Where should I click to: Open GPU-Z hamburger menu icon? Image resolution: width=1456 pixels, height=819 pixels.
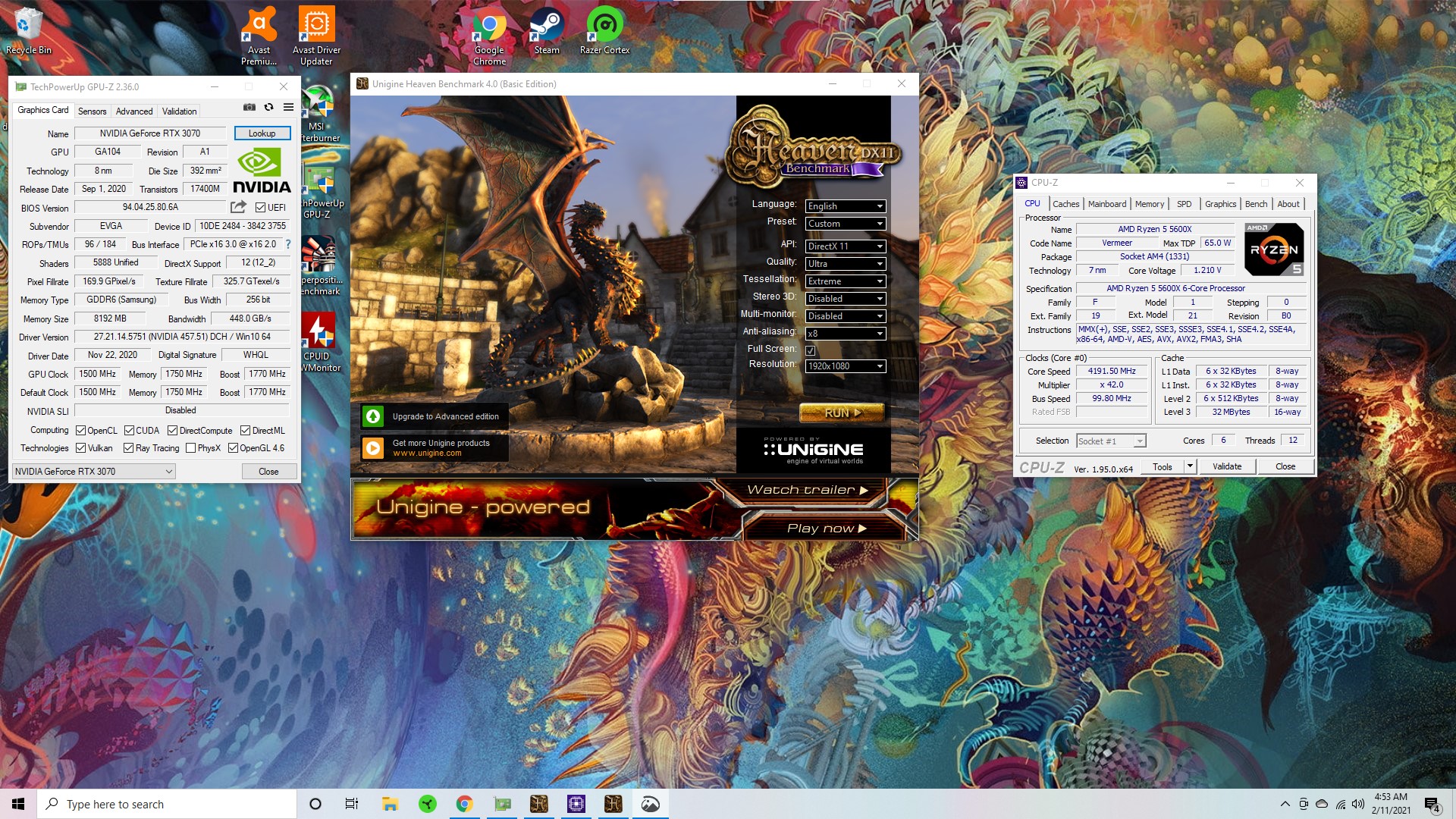click(x=288, y=107)
